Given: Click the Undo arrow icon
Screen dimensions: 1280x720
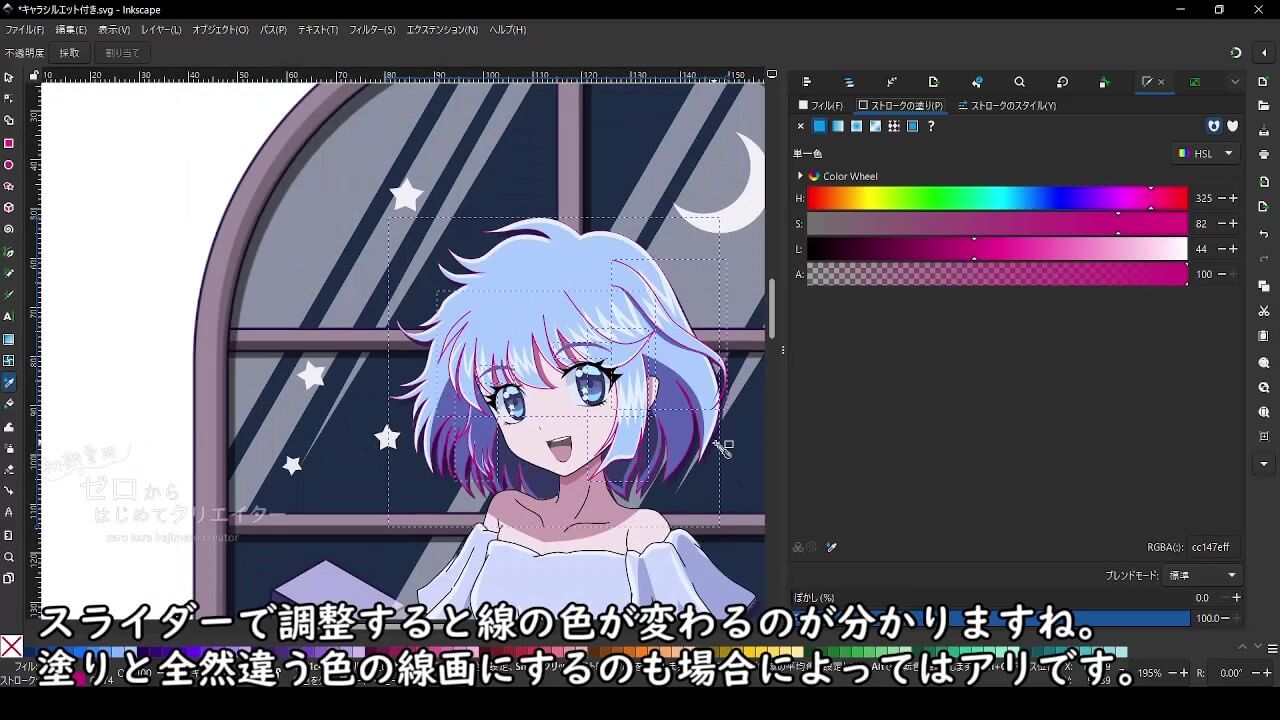Looking at the screenshot, I should click(1264, 234).
